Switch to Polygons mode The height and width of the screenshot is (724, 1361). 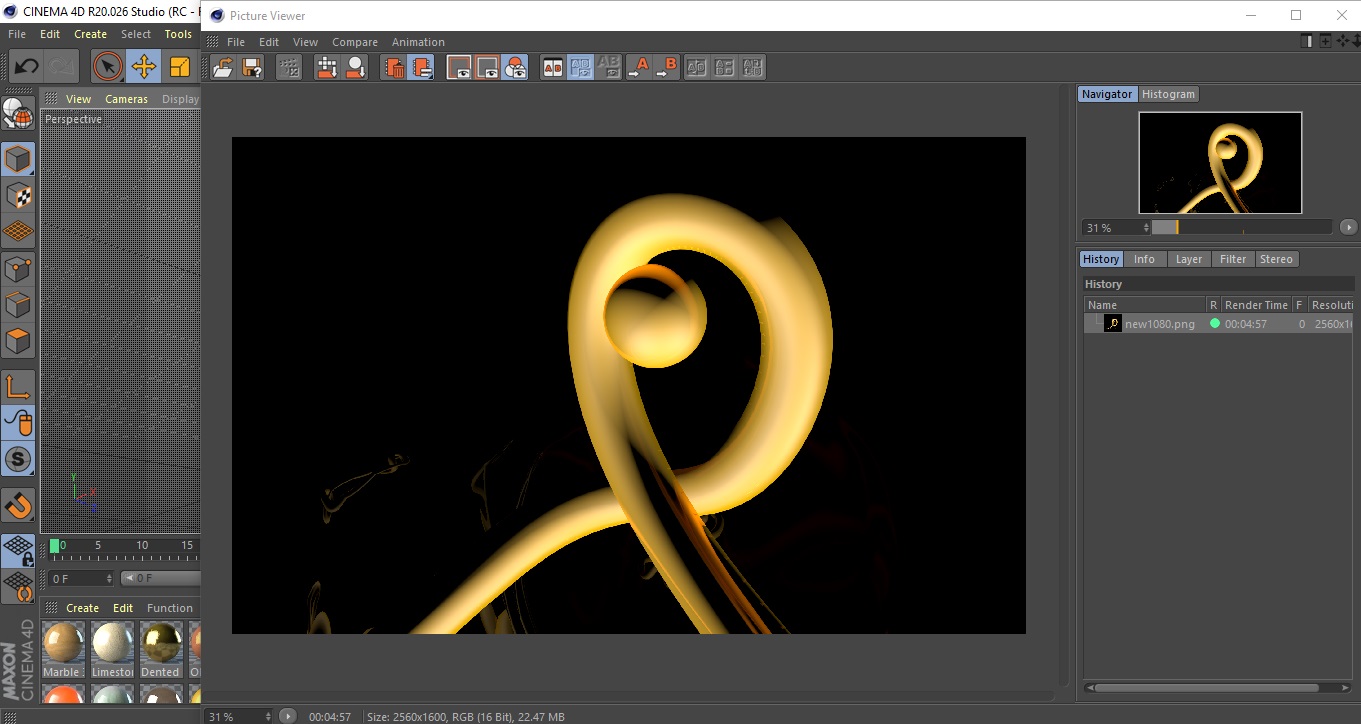(x=18, y=341)
